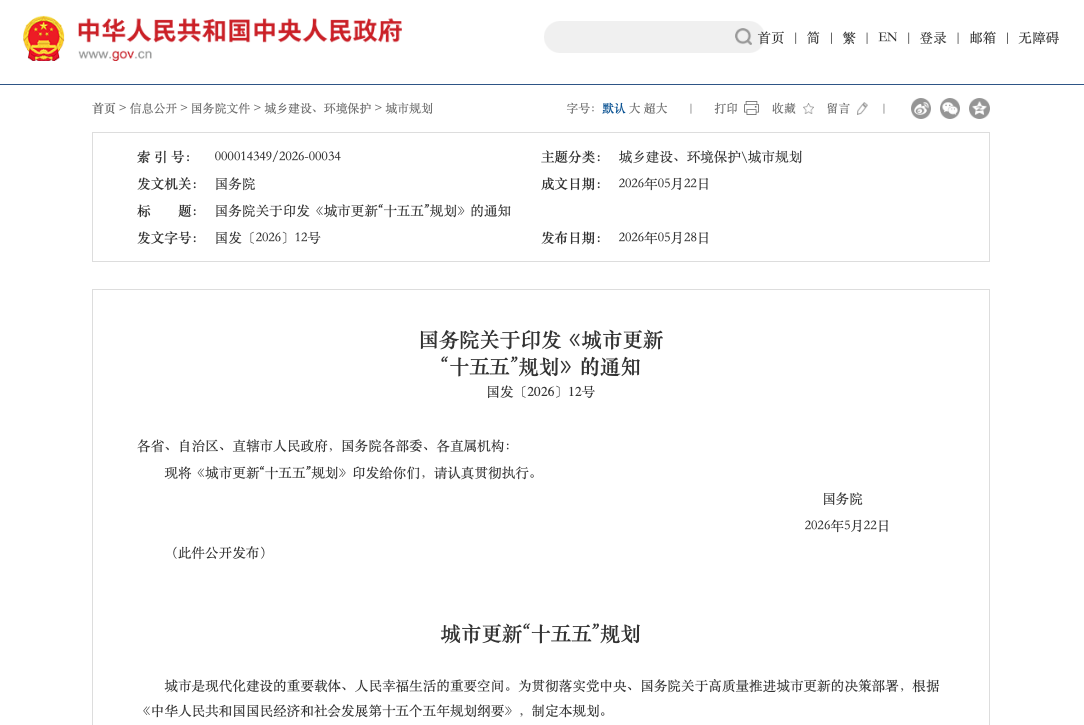Share via Weibo icon
The image size is (1084, 725).
point(921,109)
